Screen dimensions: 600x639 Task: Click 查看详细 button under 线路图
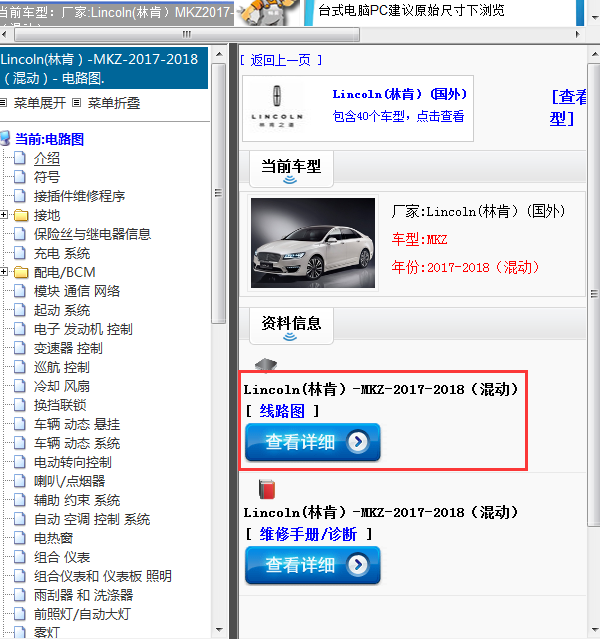[x=313, y=442]
